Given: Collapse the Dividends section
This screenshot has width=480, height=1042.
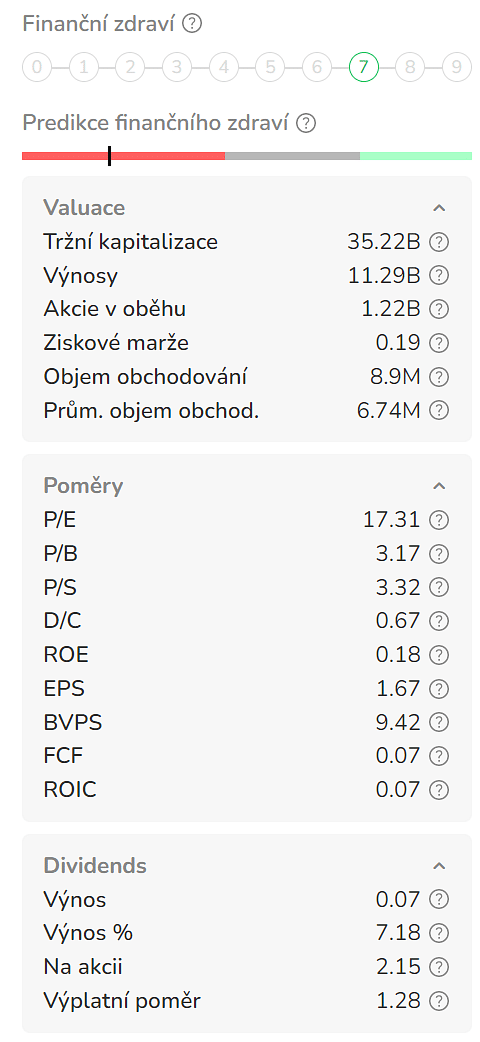Looking at the screenshot, I should point(439,866).
